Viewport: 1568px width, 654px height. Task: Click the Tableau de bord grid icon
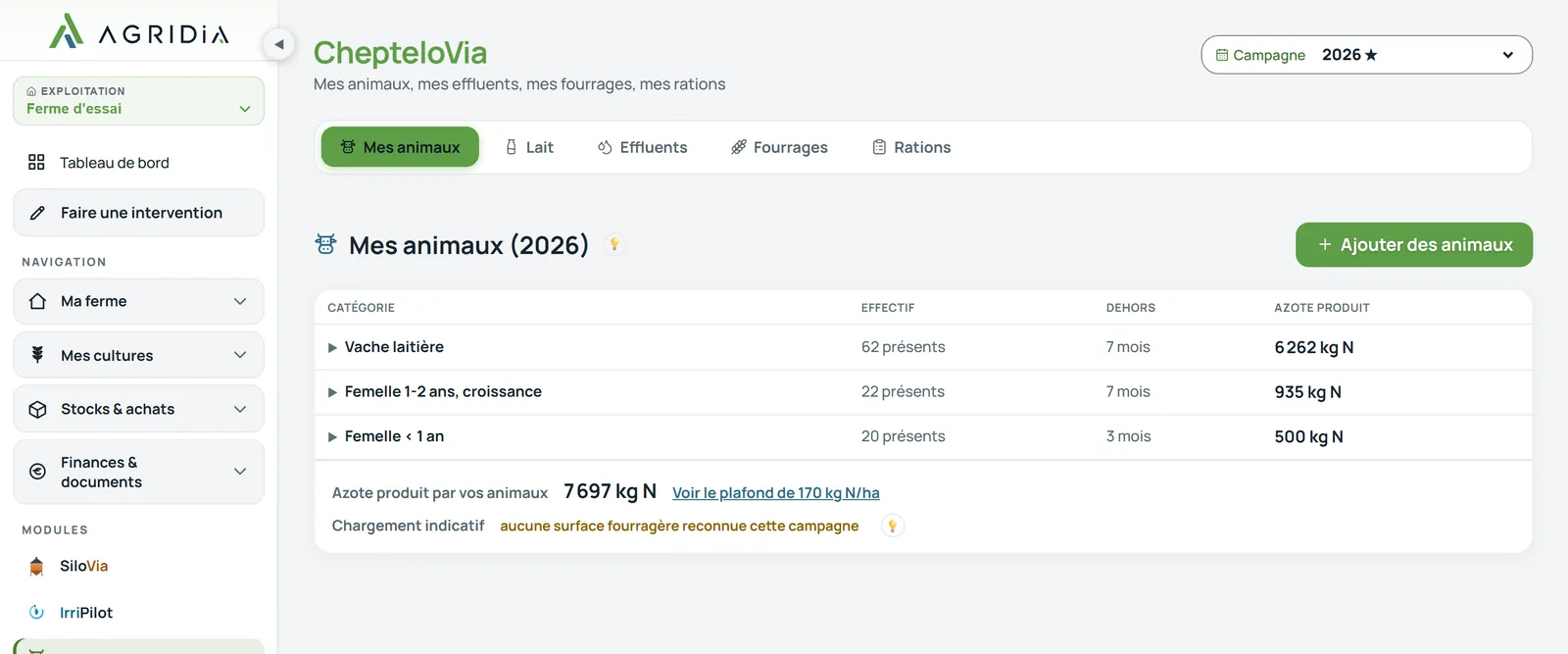tap(36, 162)
